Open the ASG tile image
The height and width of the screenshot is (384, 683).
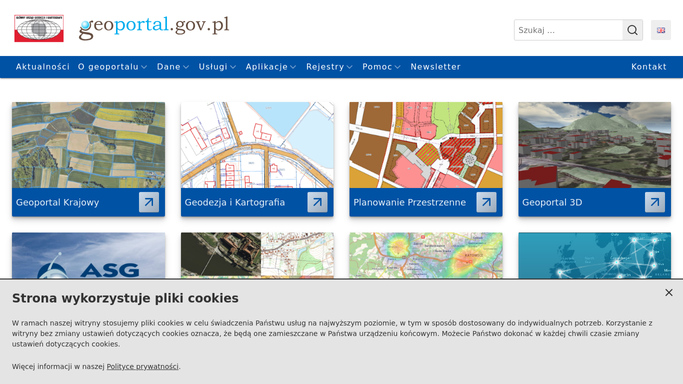[88, 256]
